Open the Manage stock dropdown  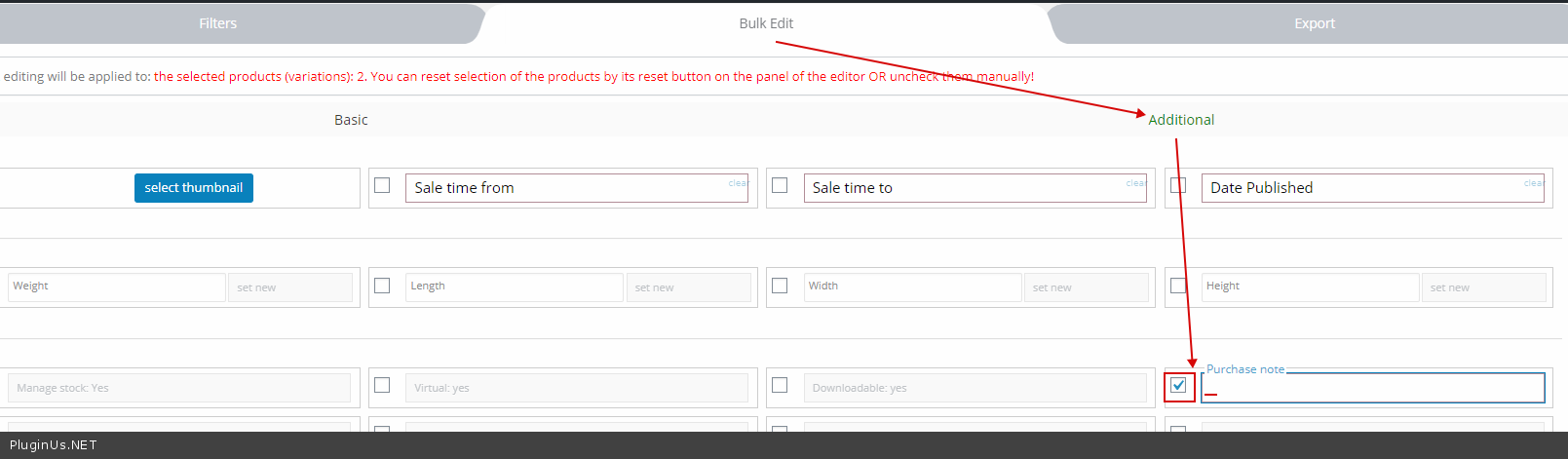[179, 388]
